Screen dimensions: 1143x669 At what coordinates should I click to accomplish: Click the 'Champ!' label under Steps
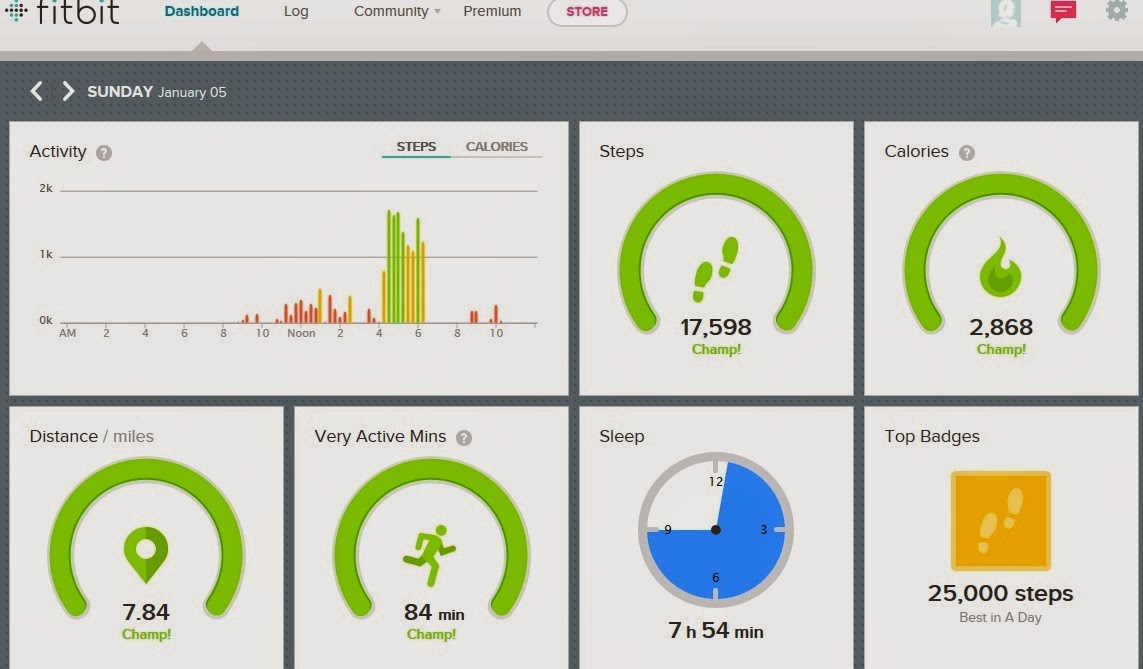(716, 350)
